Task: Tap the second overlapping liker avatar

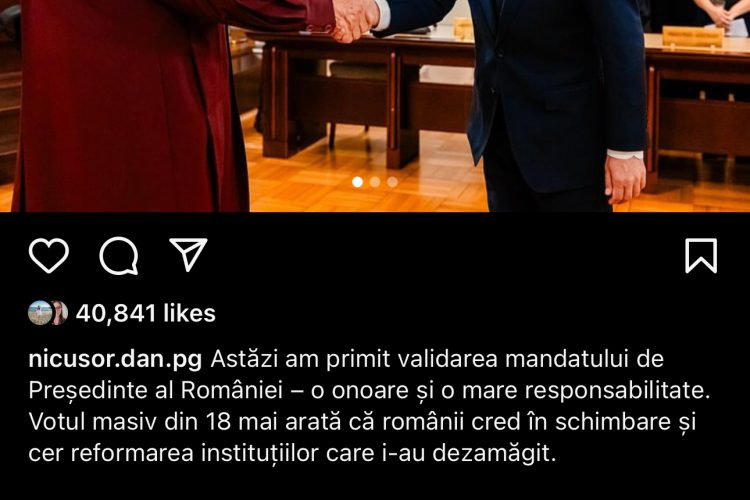Action: 60,313
